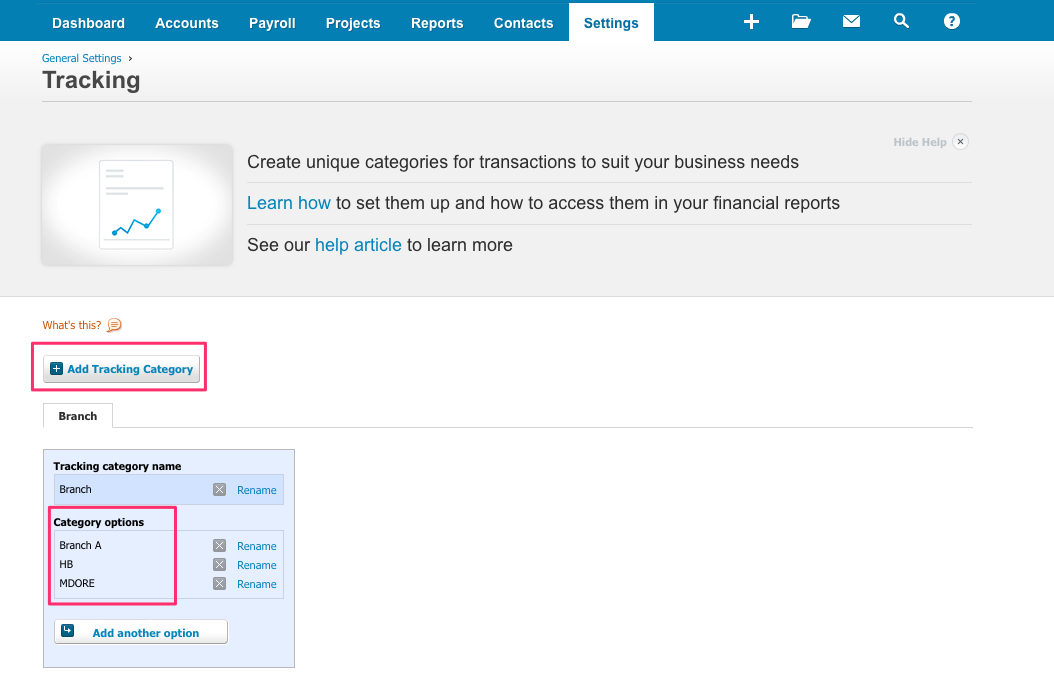This screenshot has width=1054, height=691.
Task: Rename the HB option
Action: pyautogui.click(x=257, y=565)
